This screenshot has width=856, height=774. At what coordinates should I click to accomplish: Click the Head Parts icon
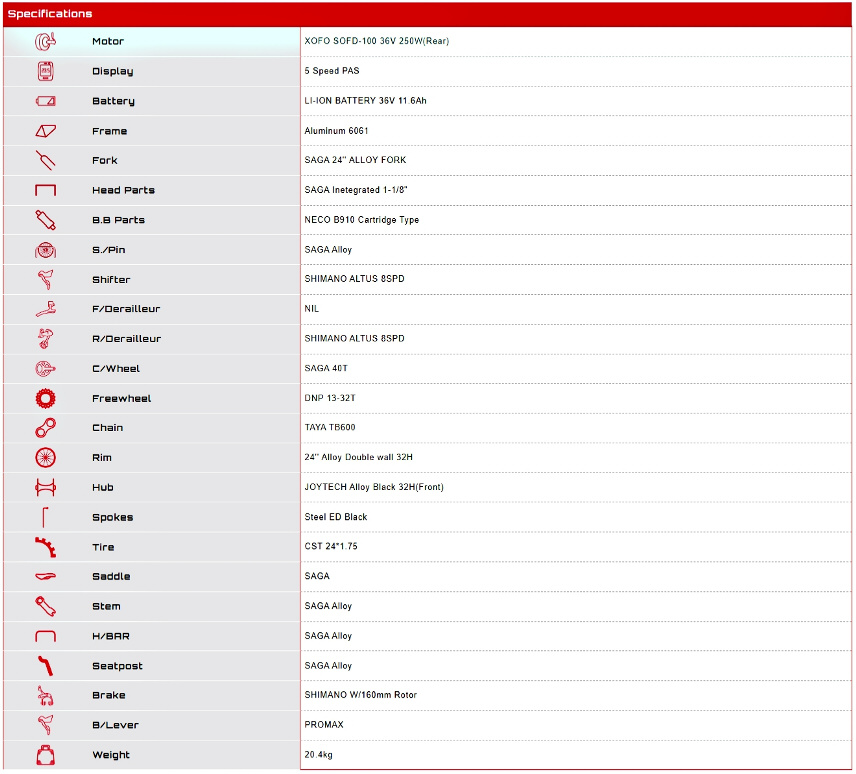pos(45,190)
